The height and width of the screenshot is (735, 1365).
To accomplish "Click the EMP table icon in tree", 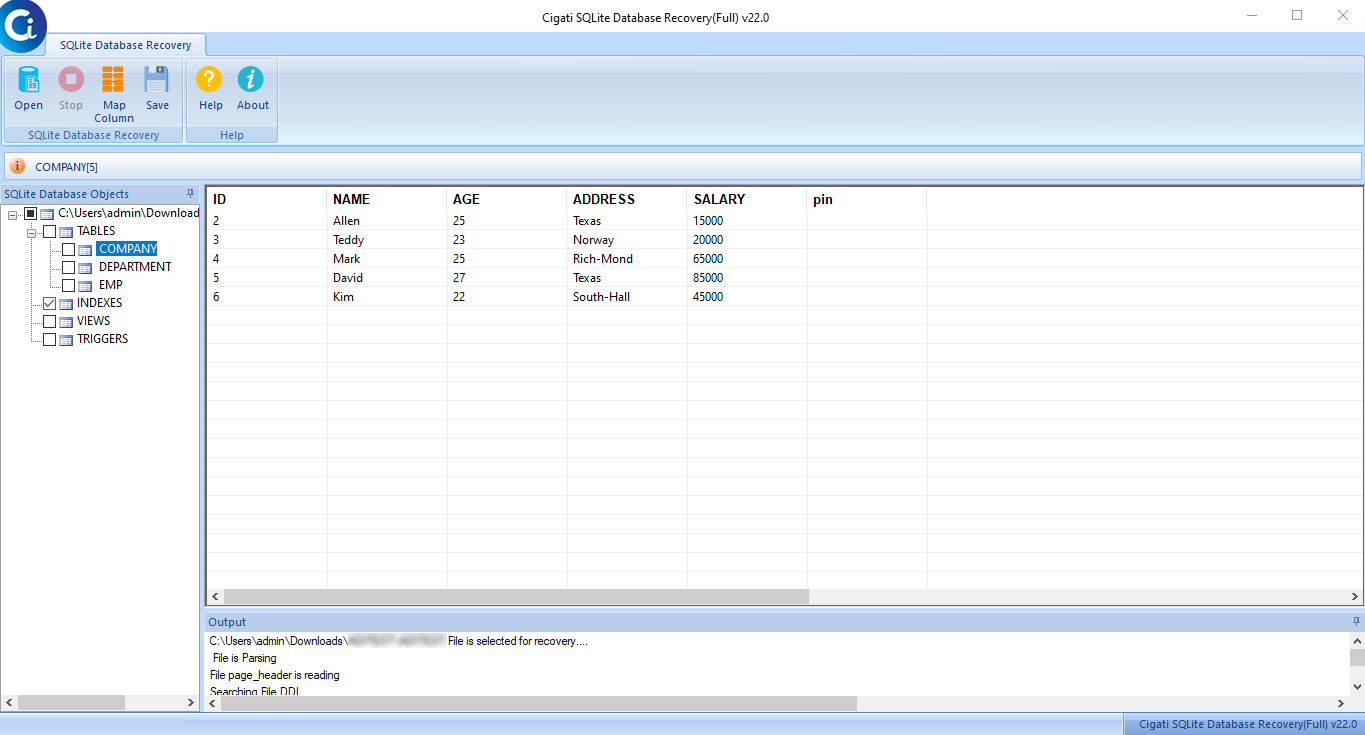I will (85, 285).
